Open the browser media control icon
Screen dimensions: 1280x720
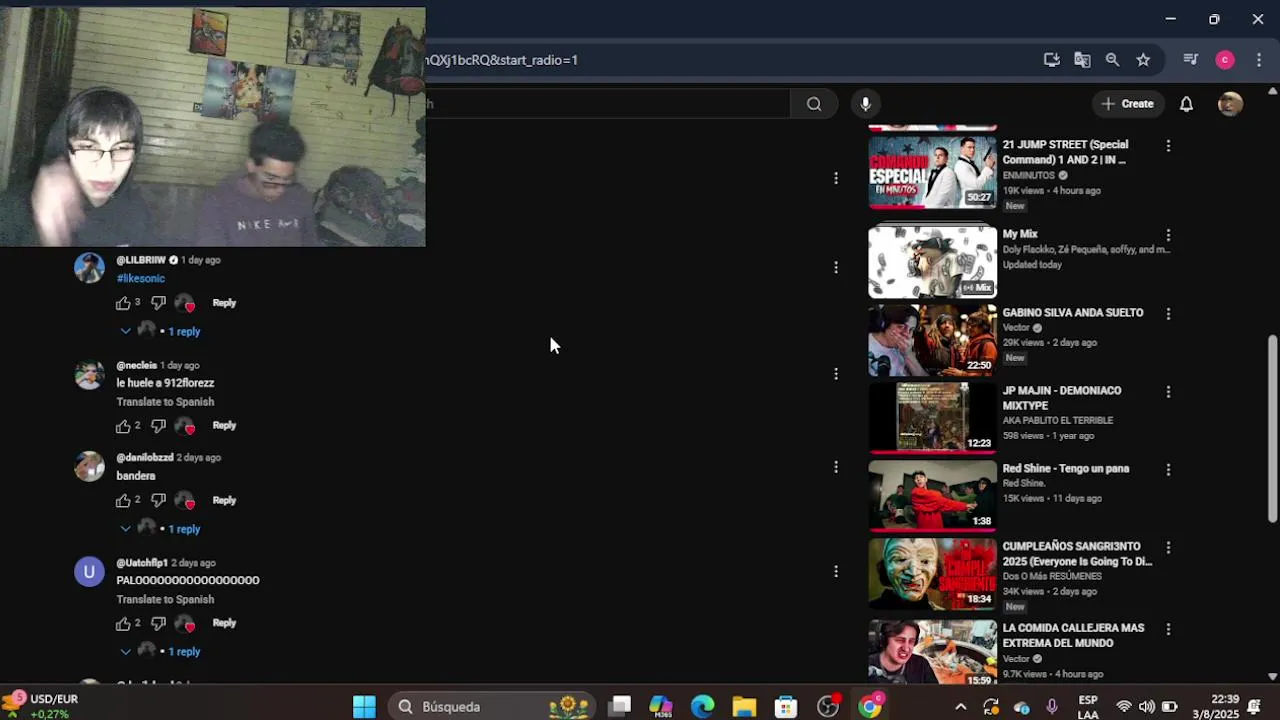[x=1190, y=60]
